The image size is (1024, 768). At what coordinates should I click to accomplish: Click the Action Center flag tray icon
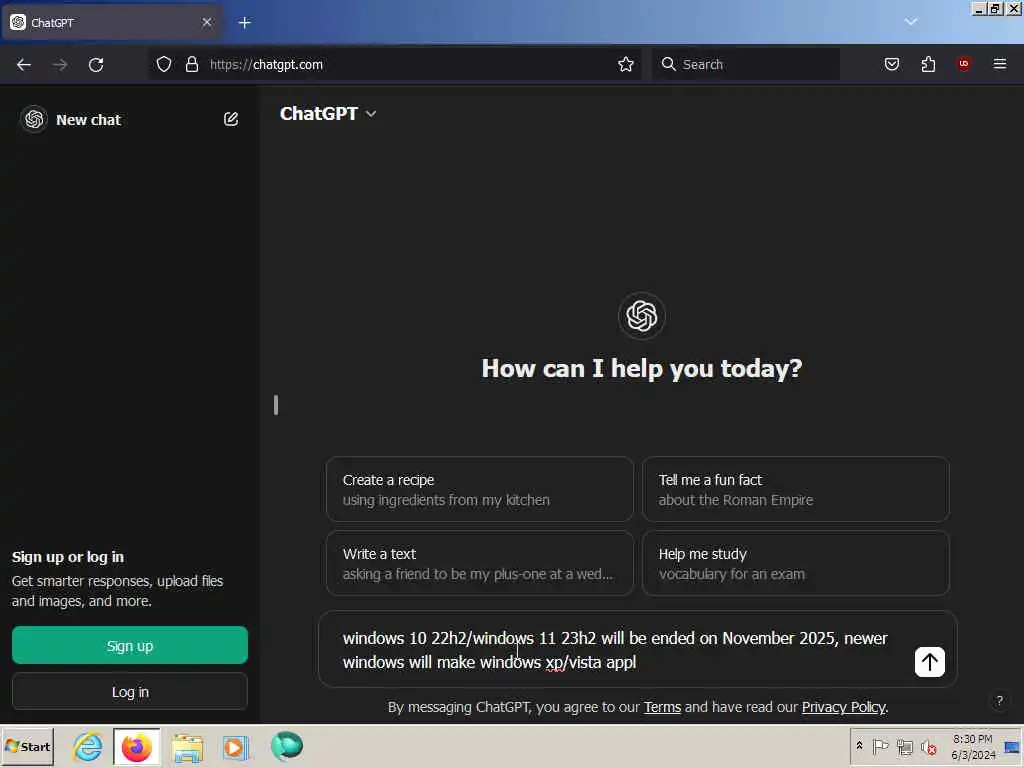(x=880, y=746)
